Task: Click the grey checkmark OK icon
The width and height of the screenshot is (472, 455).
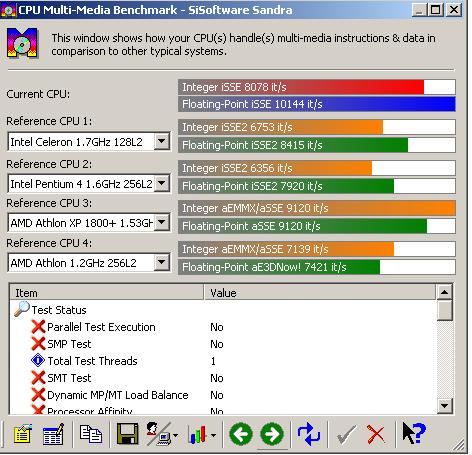Action: click(346, 435)
